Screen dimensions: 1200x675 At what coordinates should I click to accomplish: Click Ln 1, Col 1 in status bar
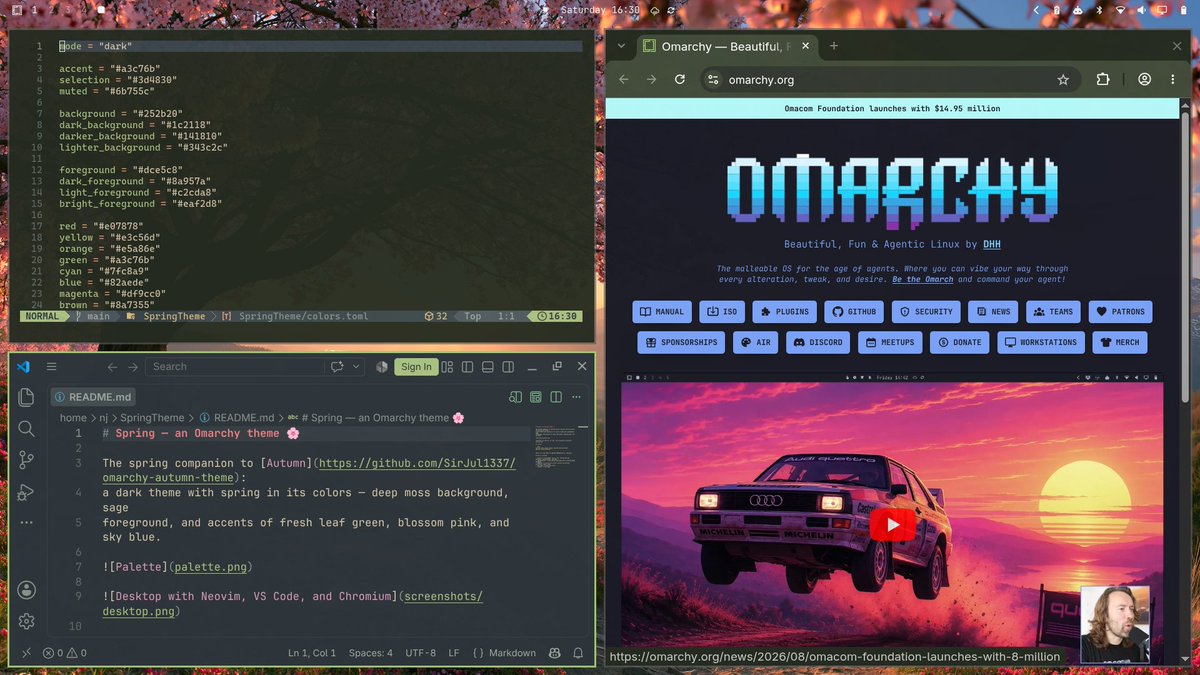pyautogui.click(x=312, y=653)
